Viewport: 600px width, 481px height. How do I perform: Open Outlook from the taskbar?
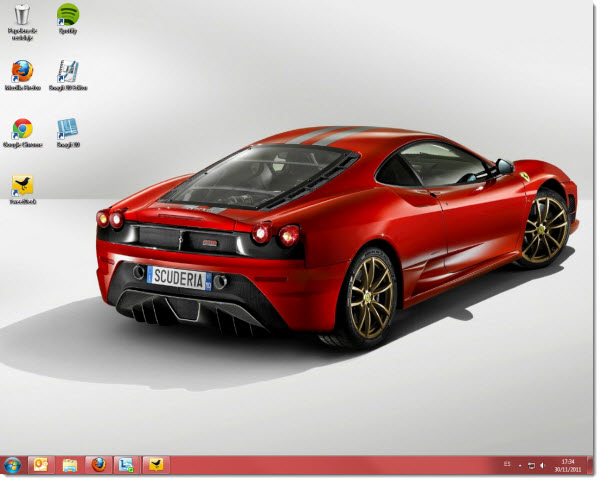point(42,466)
